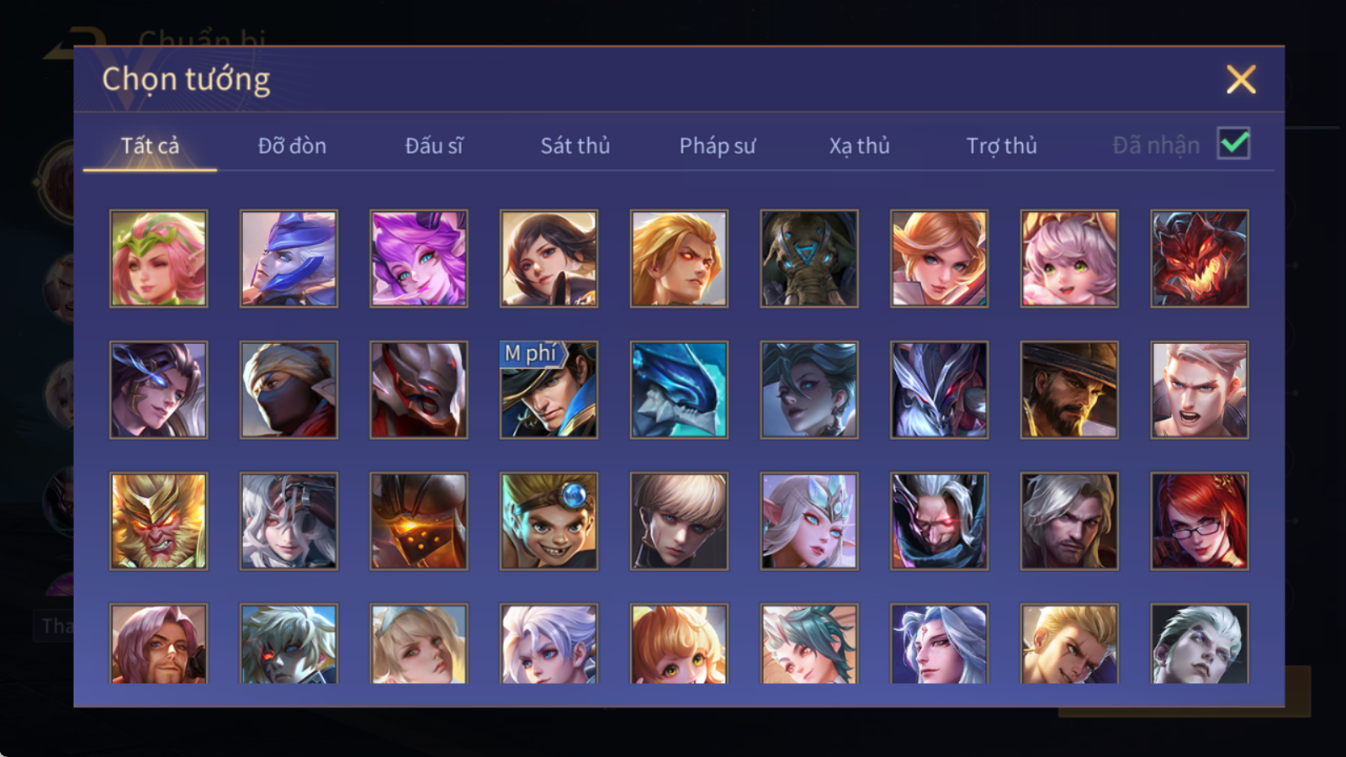Uncheck the "Đã nhận" checkbox
The width and height of the screenshot is (1346, 757).
(1234, 144)
